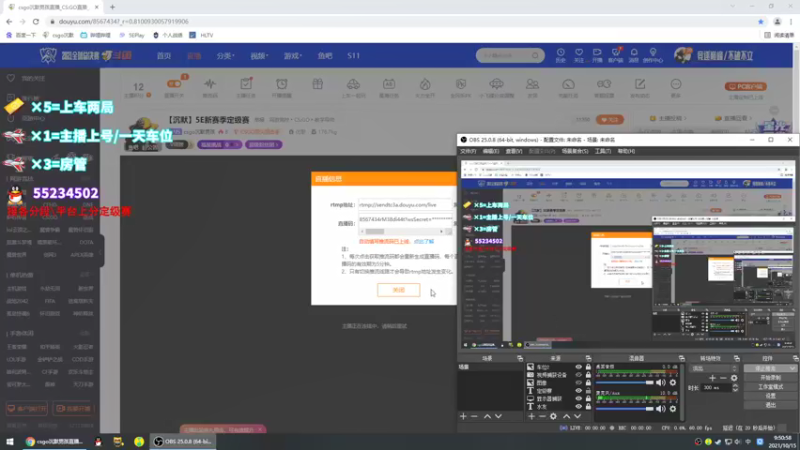
Task: Add a new source in OBS
Action: click(x=531, y=416)
